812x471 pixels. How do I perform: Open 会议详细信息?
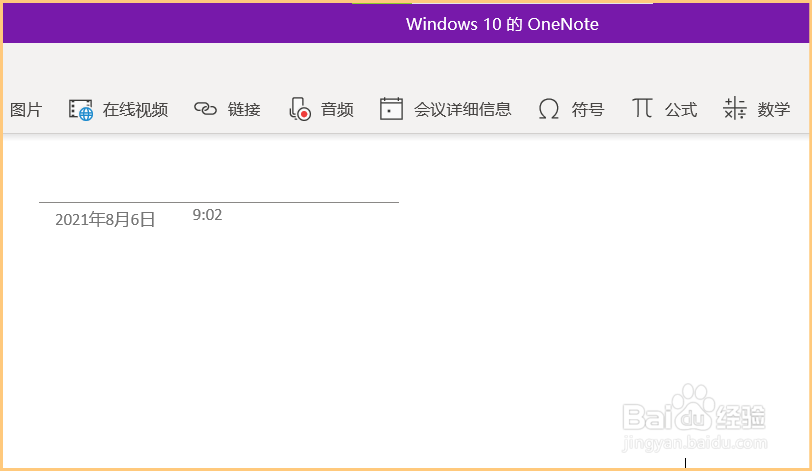[462, 109]
